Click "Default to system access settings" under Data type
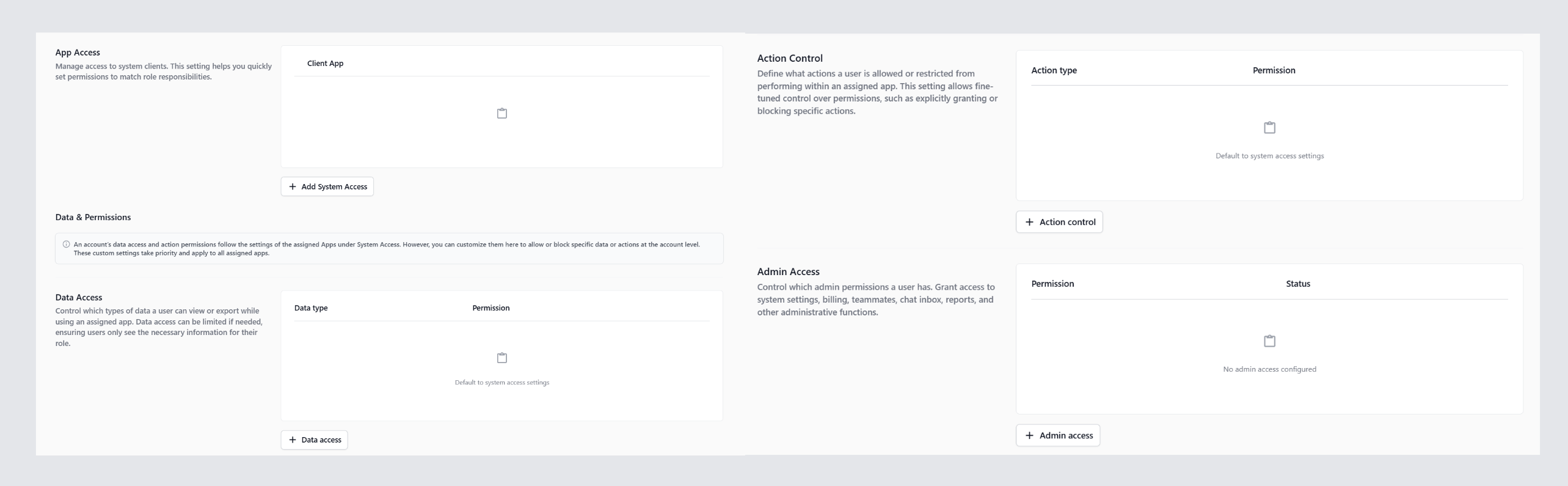The width and height of the screenshot is (1568, 486). point(502,383)
